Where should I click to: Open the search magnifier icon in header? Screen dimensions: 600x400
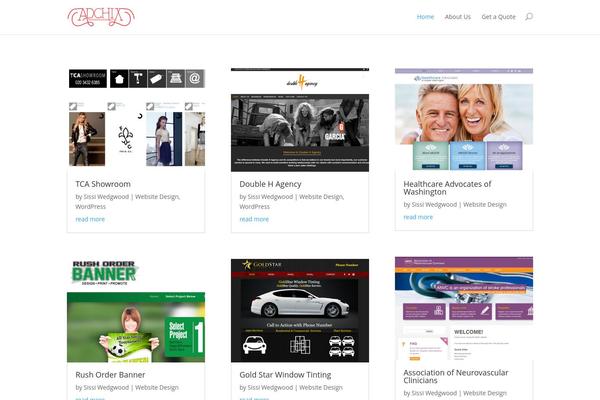coord(529,16)
